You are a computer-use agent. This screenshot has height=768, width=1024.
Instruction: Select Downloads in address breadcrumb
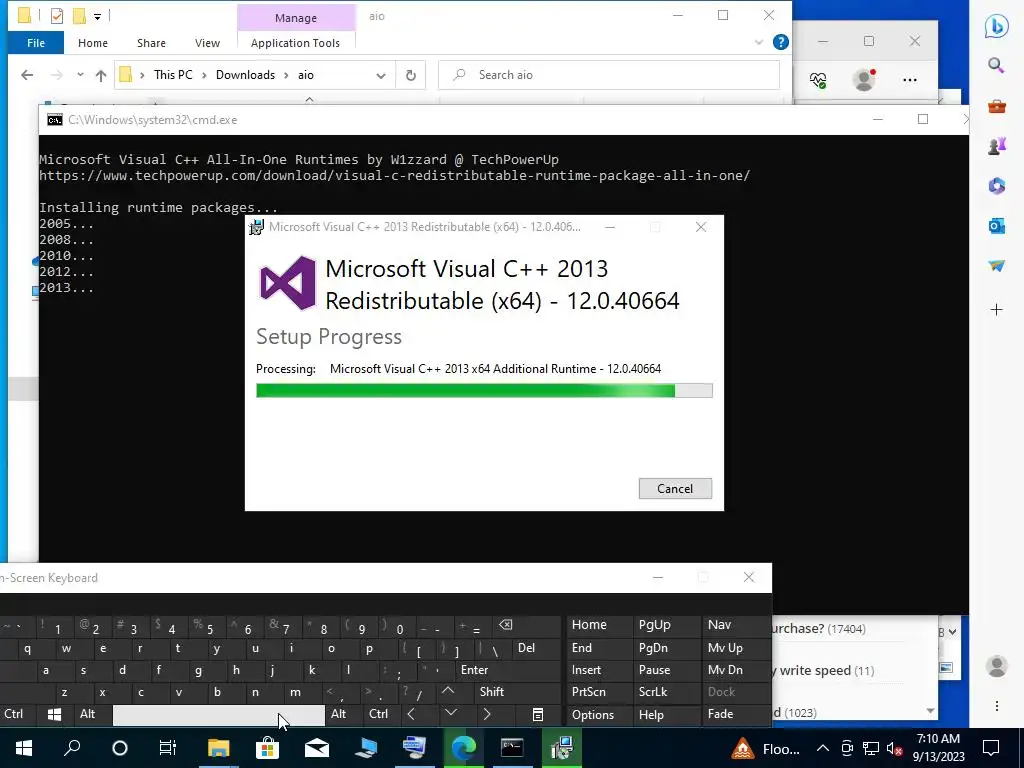click(x=246, y=75)
